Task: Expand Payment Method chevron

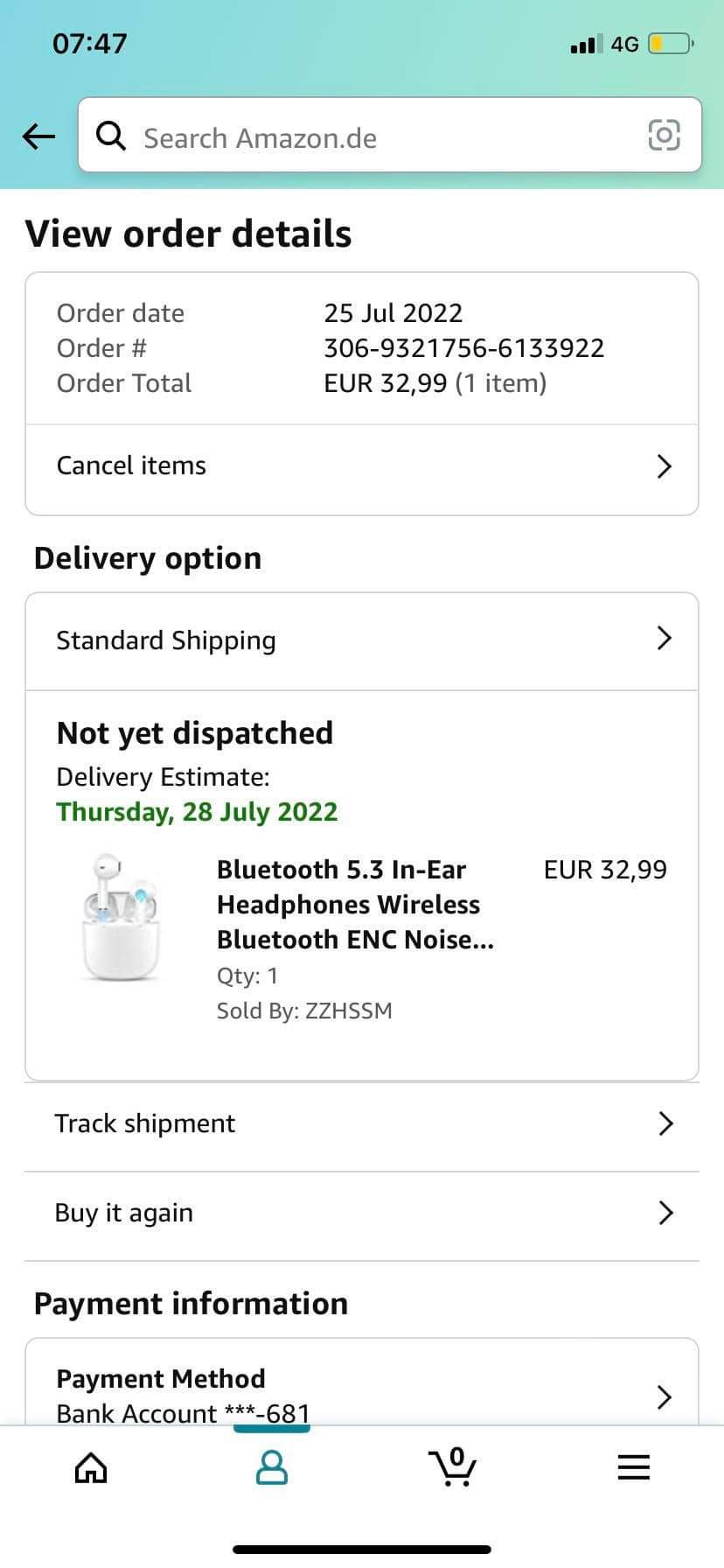Action: click(664, 1396)
